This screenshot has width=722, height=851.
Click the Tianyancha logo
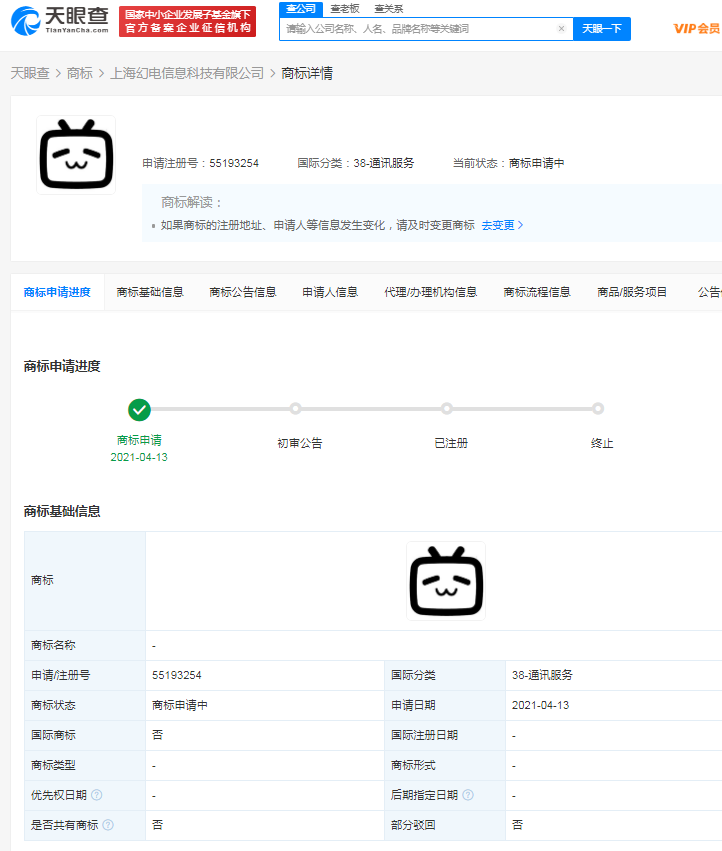60,21
